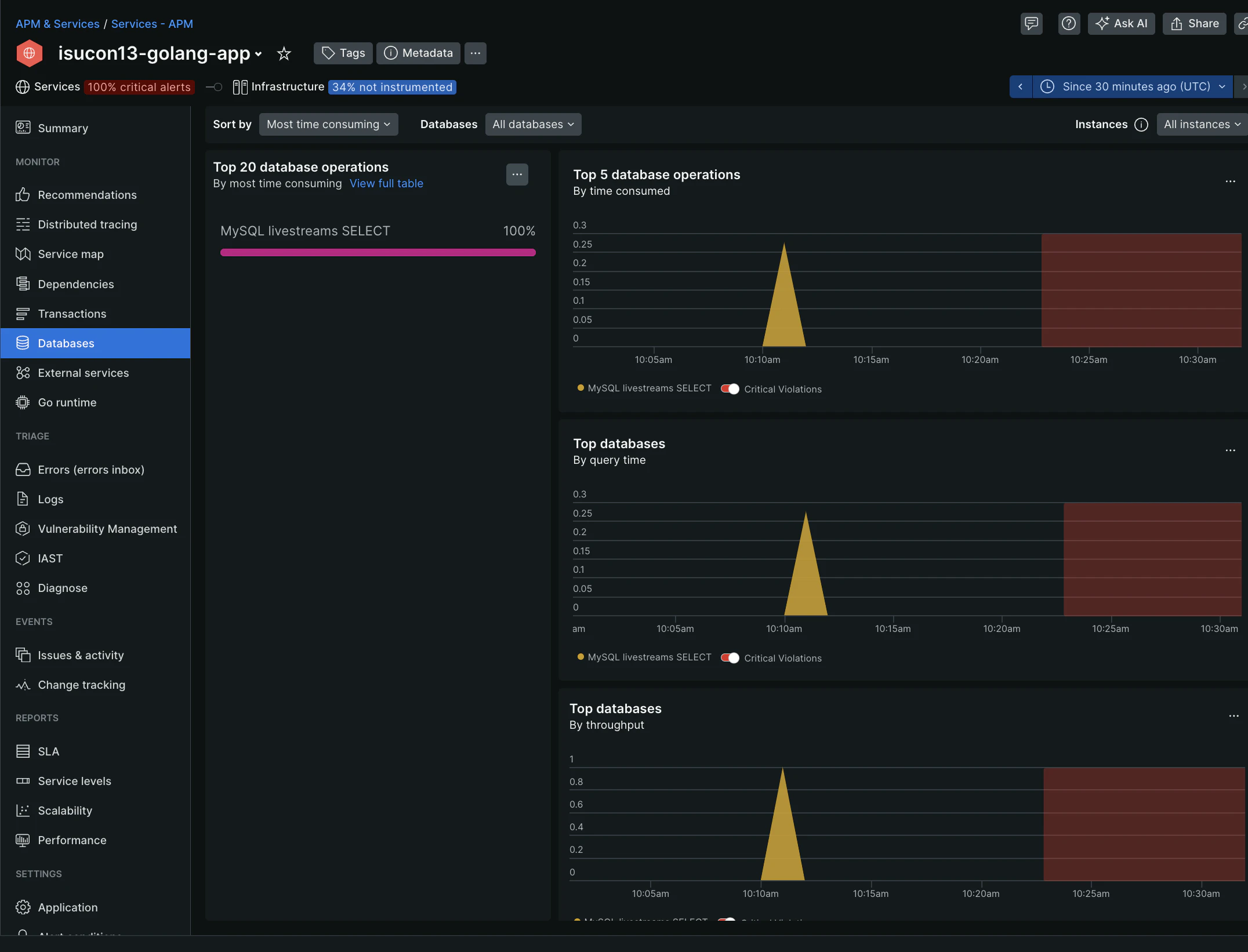
Task: Click the APM & Services breadcrumb
Action: click(x=57, y=24)
